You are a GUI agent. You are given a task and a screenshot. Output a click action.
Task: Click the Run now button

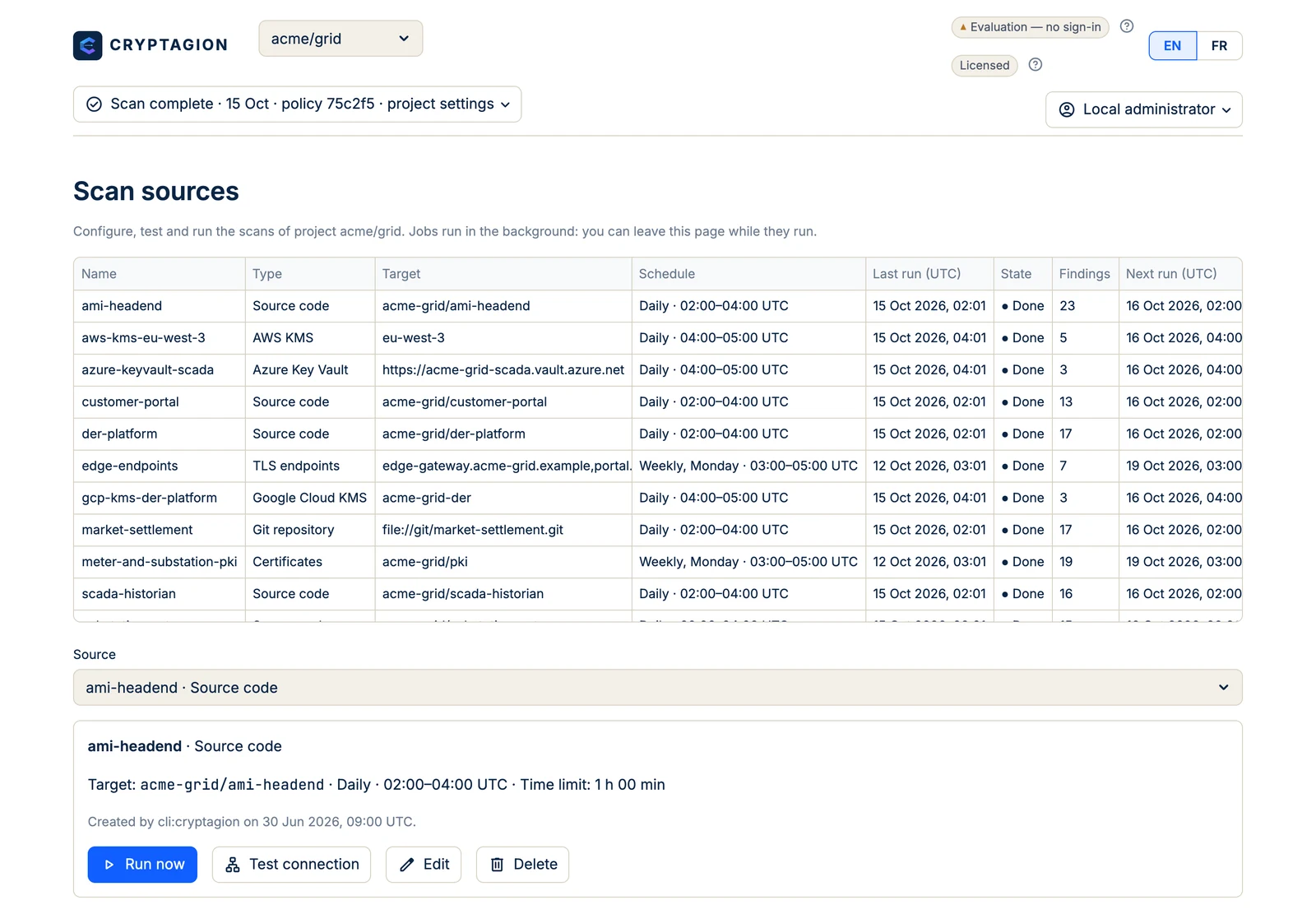pyautogui.click(x=142, y=865)
